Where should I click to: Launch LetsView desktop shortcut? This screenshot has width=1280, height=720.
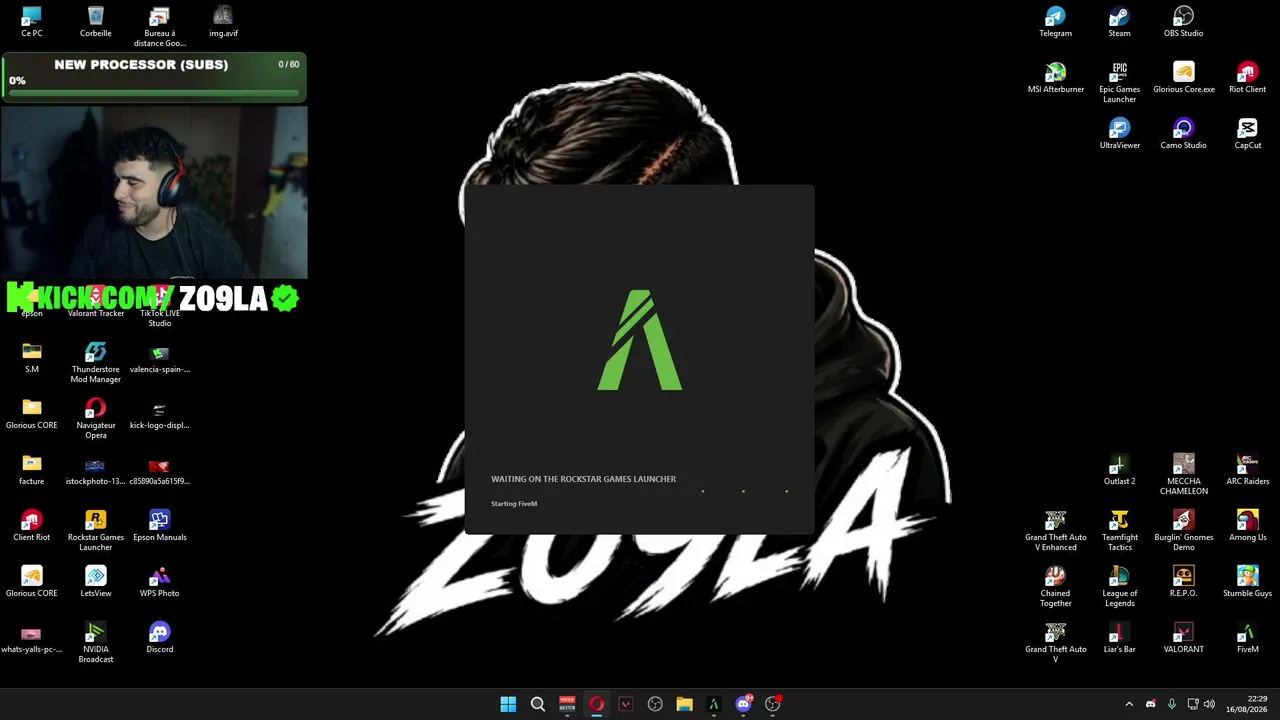pos(96,582)
